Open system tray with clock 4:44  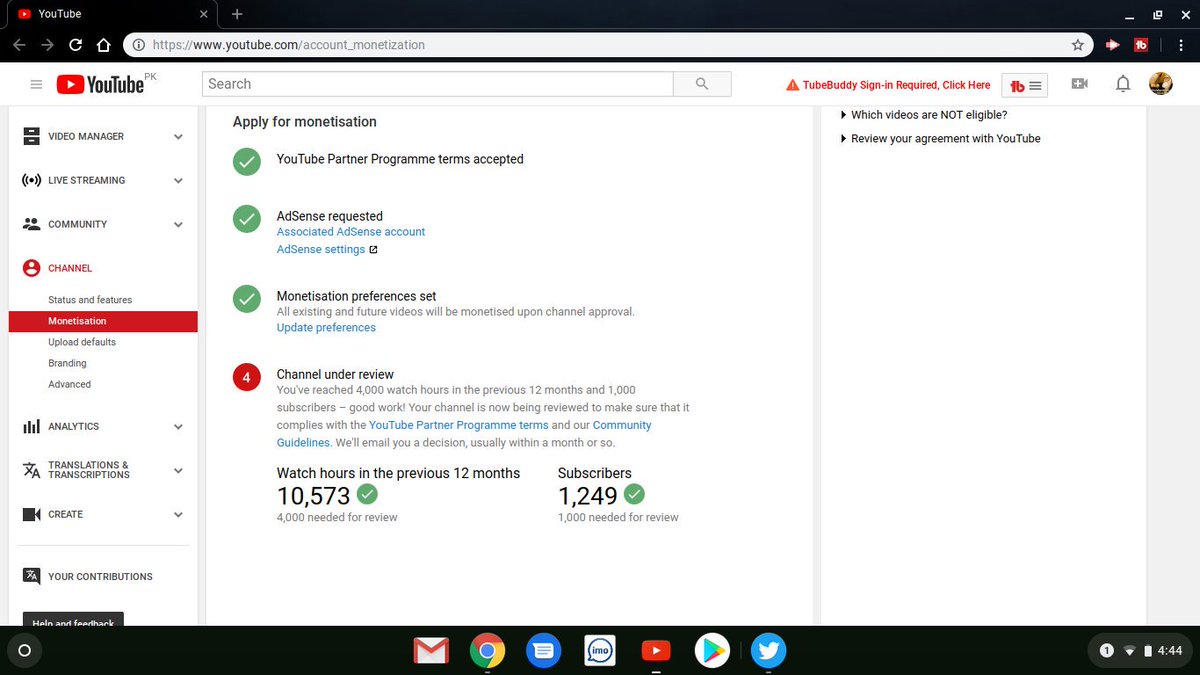(x=1138, y=651)
